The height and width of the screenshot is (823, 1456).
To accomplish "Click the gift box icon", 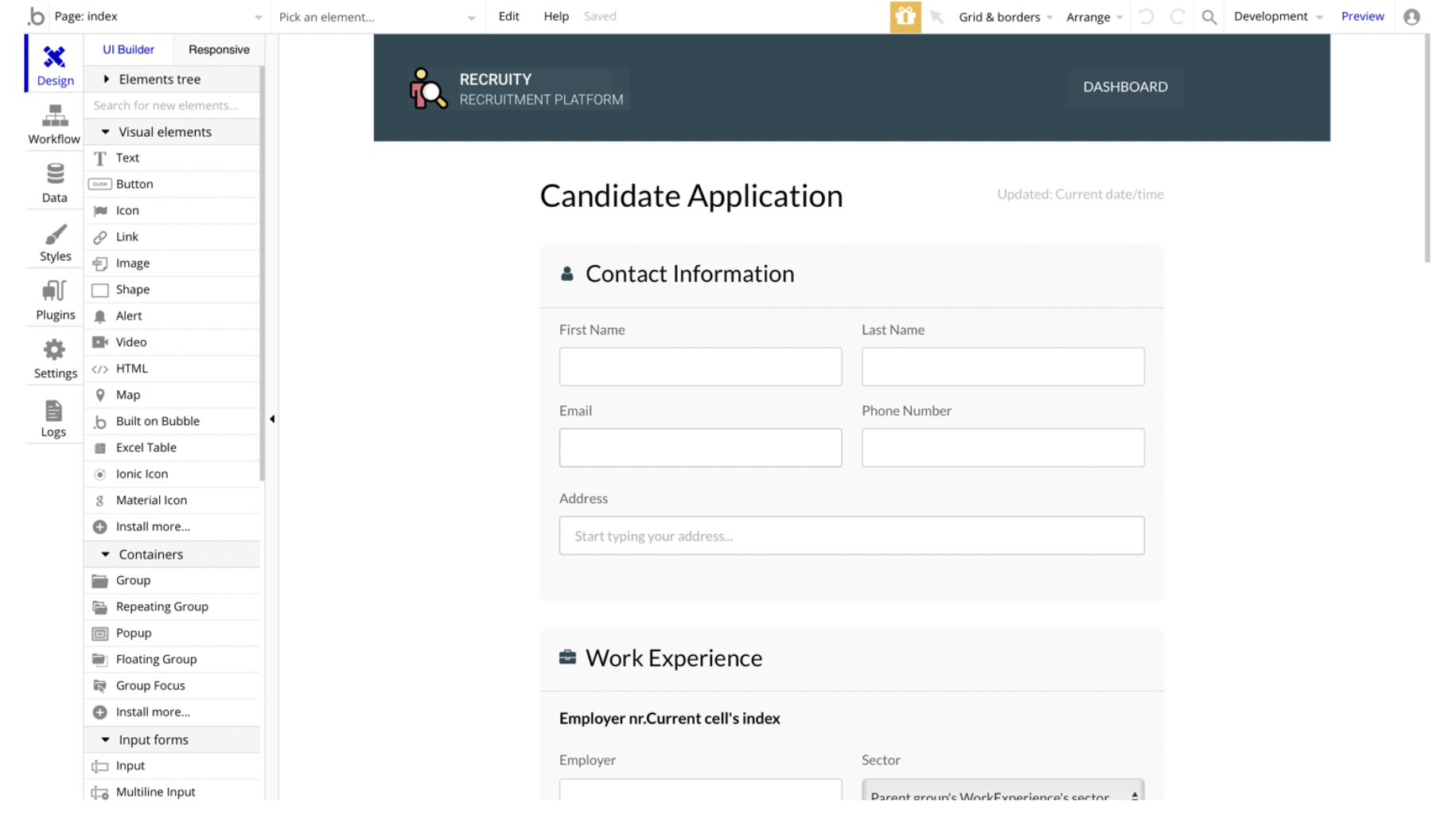I will click(x=905, y=17).
